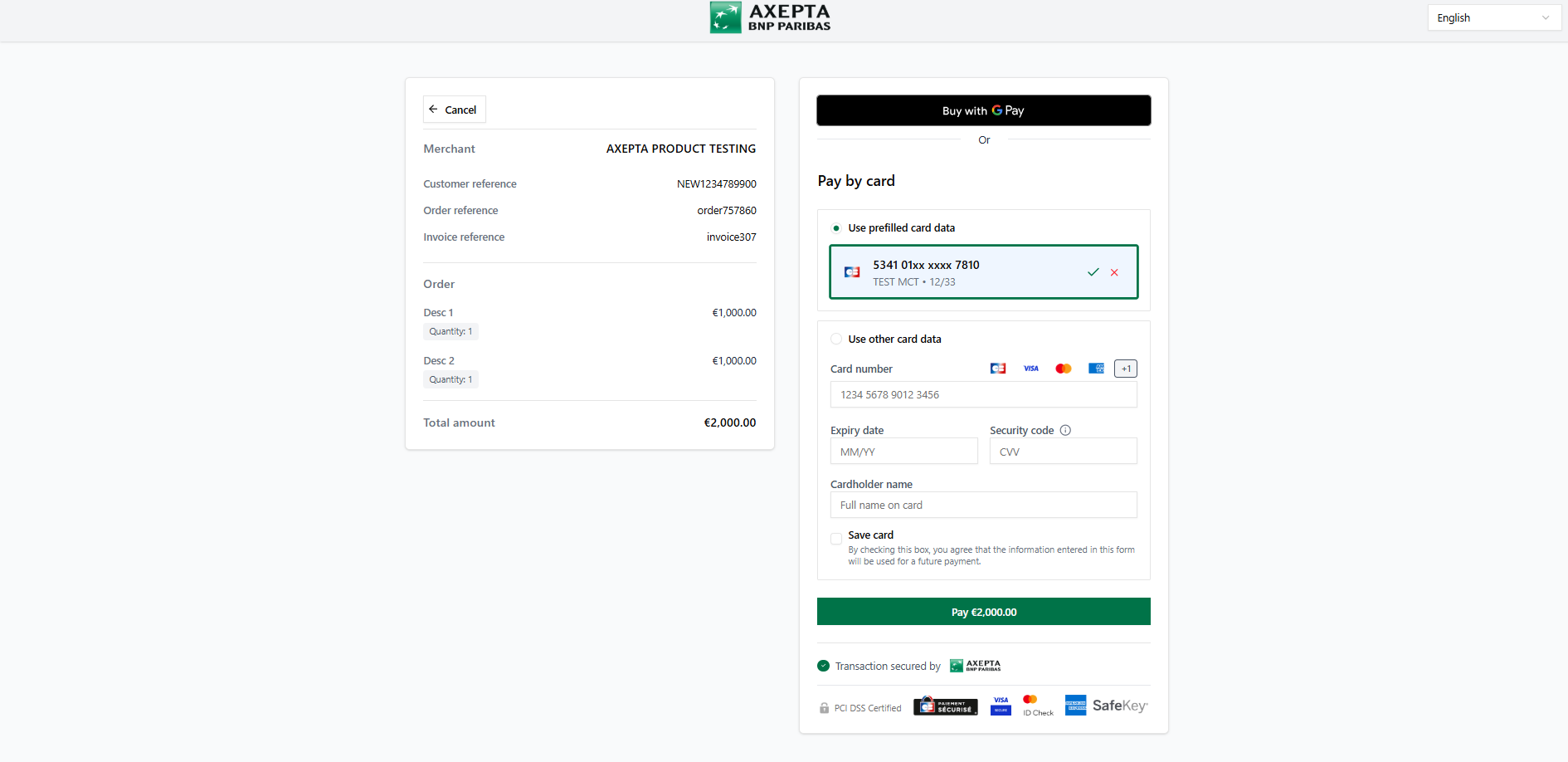The height and width of the screenshot is (762, 1568).
Task: Click the green checkmark on prefilled card
Action: point(1093,272)
